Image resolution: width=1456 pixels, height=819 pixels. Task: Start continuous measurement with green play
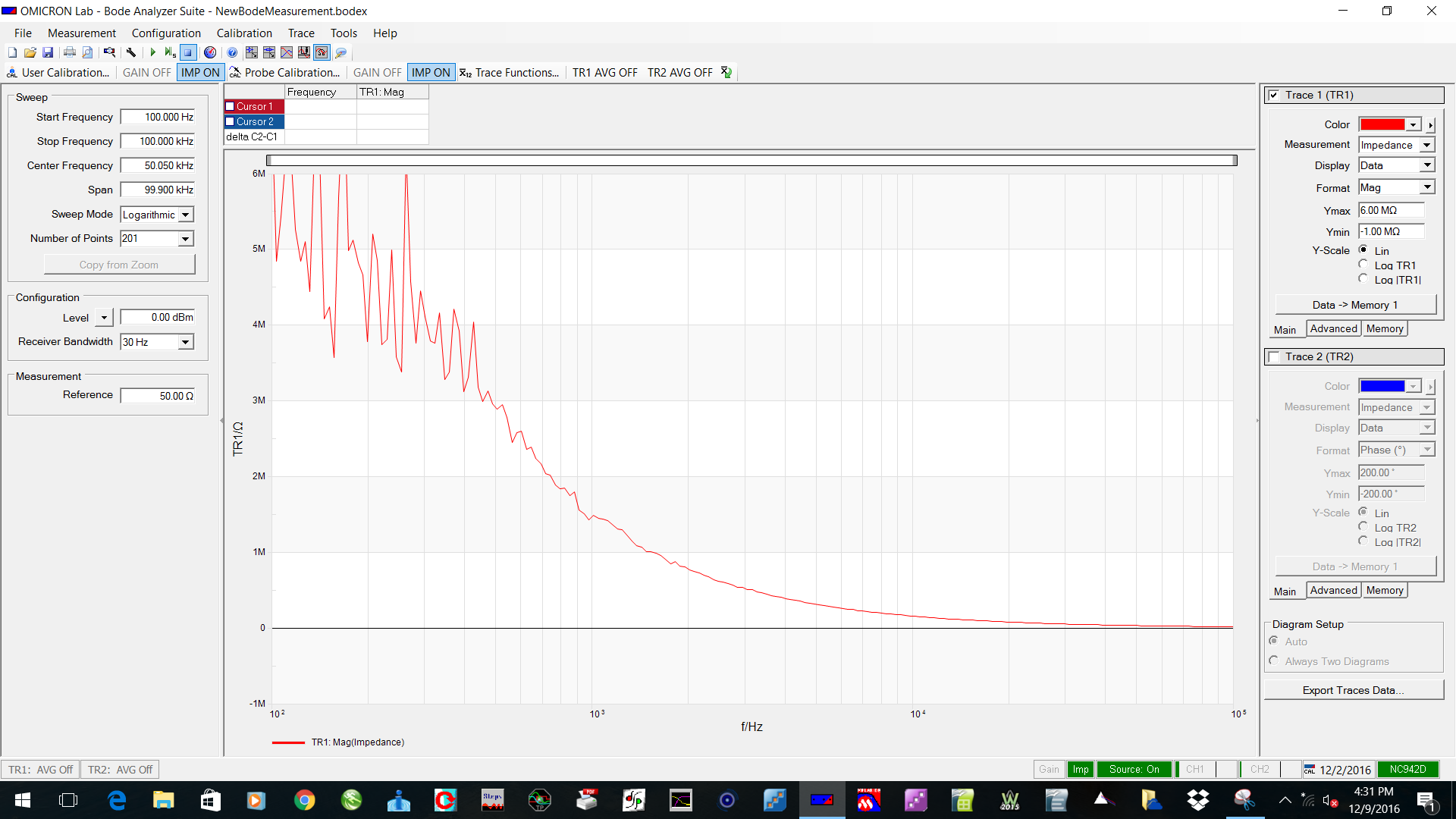(x=153, y=52)
